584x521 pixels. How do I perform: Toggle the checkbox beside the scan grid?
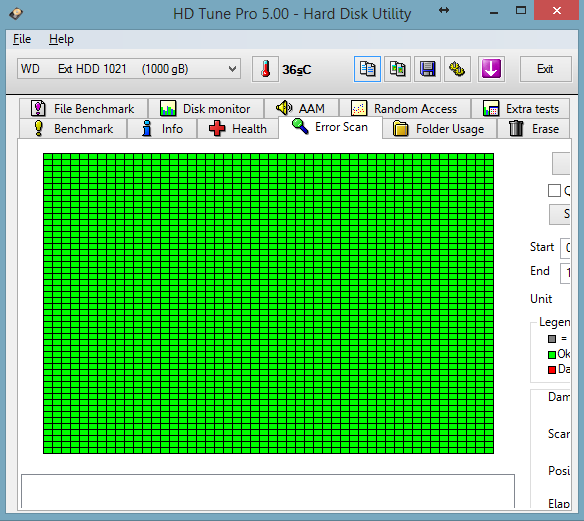554,191
